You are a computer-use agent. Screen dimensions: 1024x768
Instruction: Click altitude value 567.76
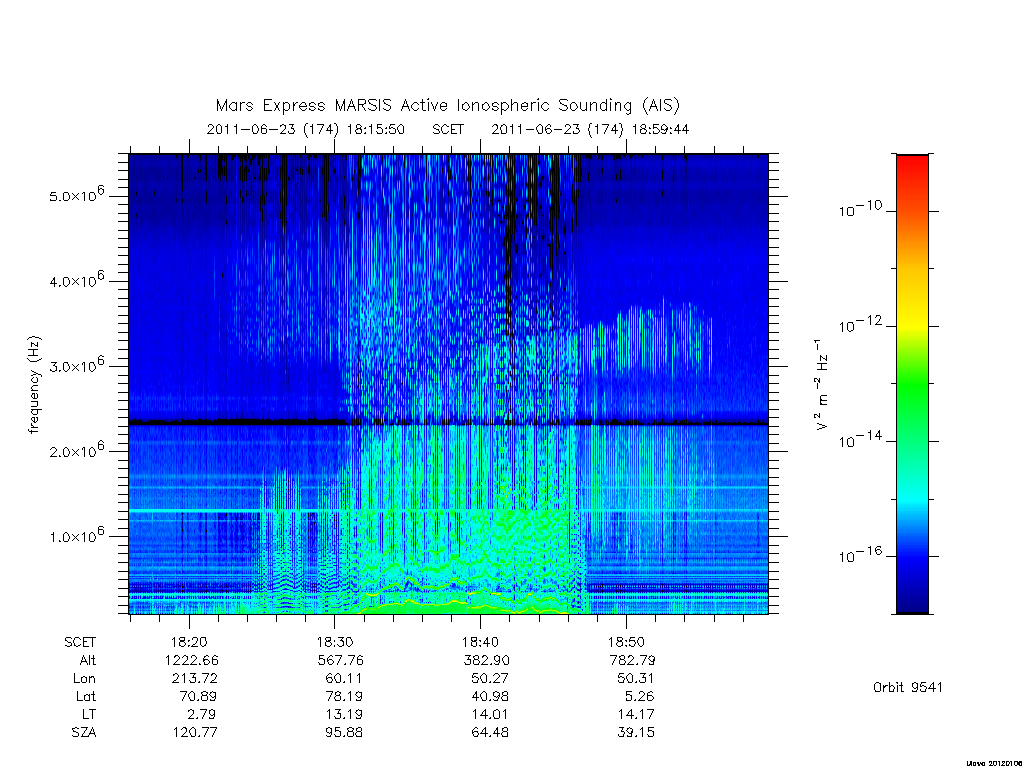(x=340, y=660)
